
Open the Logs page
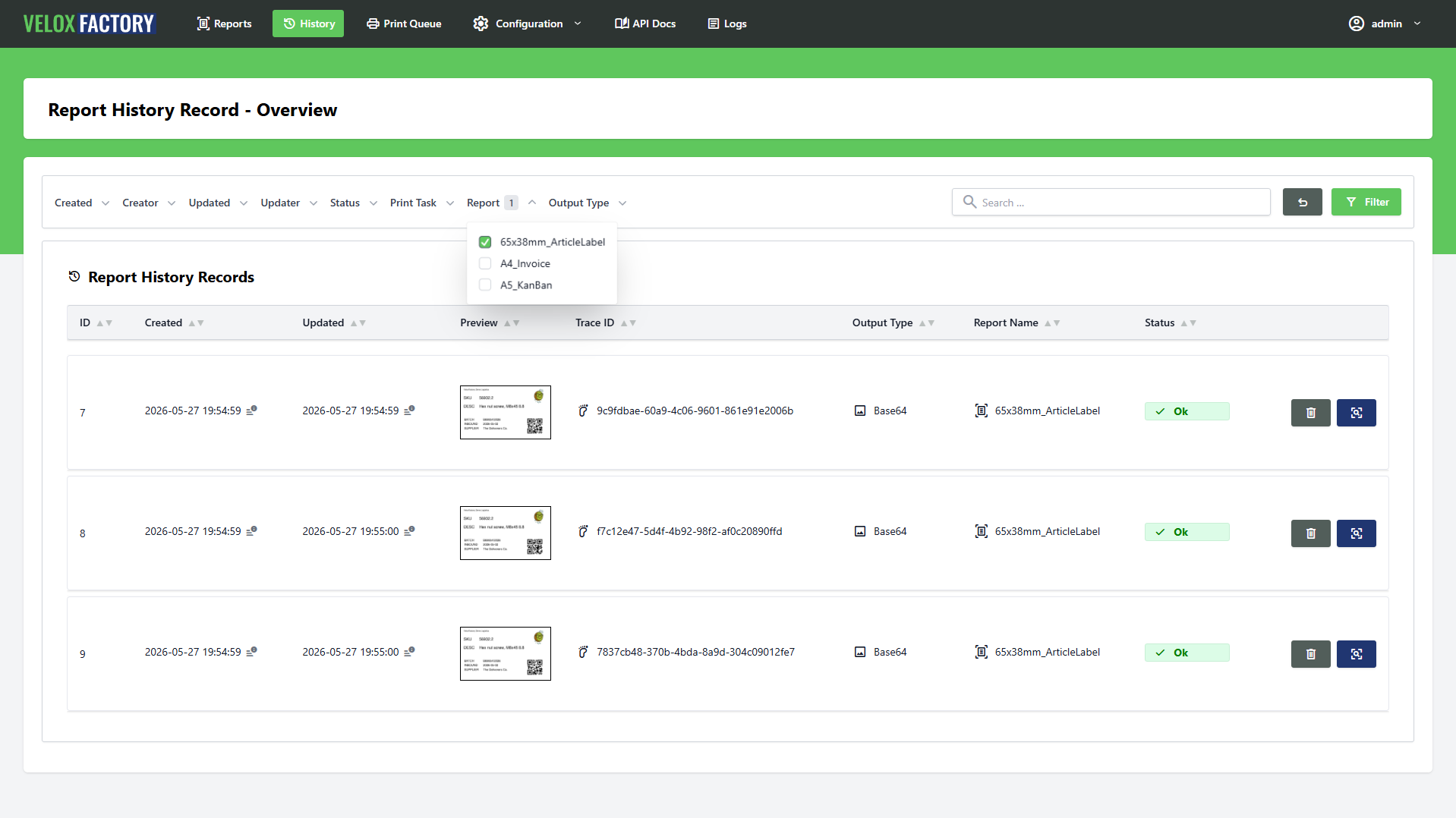(x=727, y=24)
